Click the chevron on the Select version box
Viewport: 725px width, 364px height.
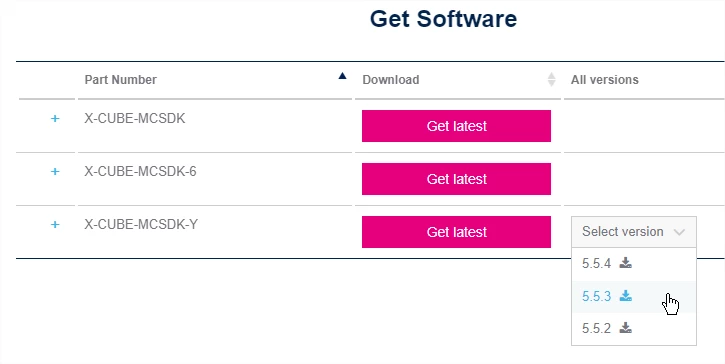[679, 232]
